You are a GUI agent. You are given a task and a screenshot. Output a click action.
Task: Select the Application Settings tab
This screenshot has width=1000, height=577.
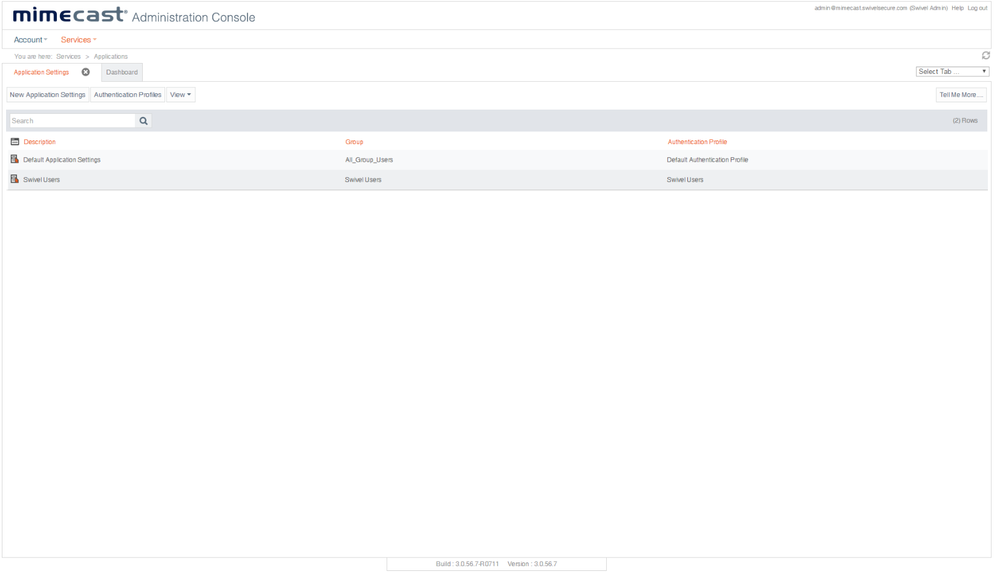[x=40, y=72]
